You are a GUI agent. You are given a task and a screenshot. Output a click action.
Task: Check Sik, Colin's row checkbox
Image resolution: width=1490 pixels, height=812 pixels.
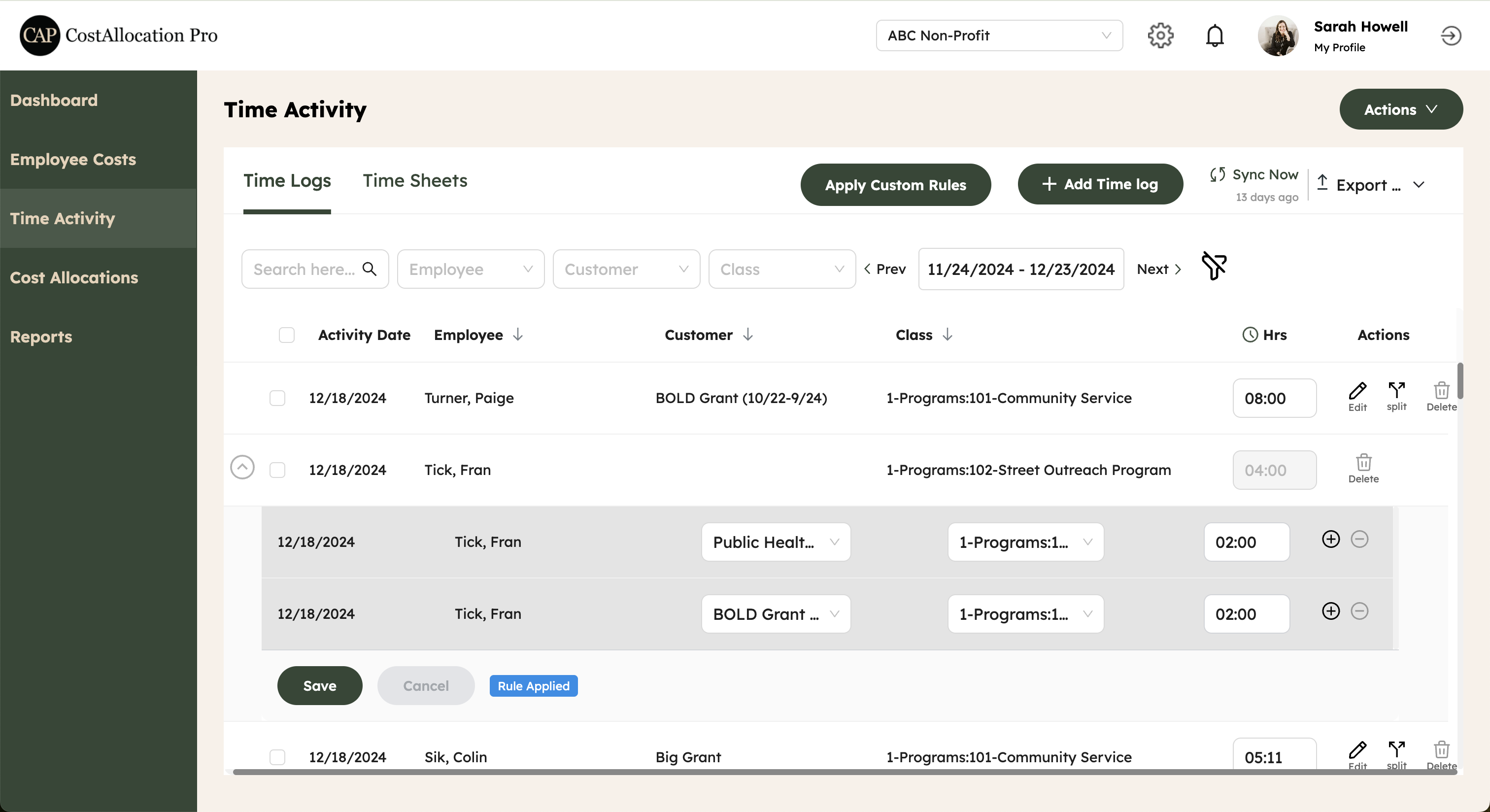277,756
